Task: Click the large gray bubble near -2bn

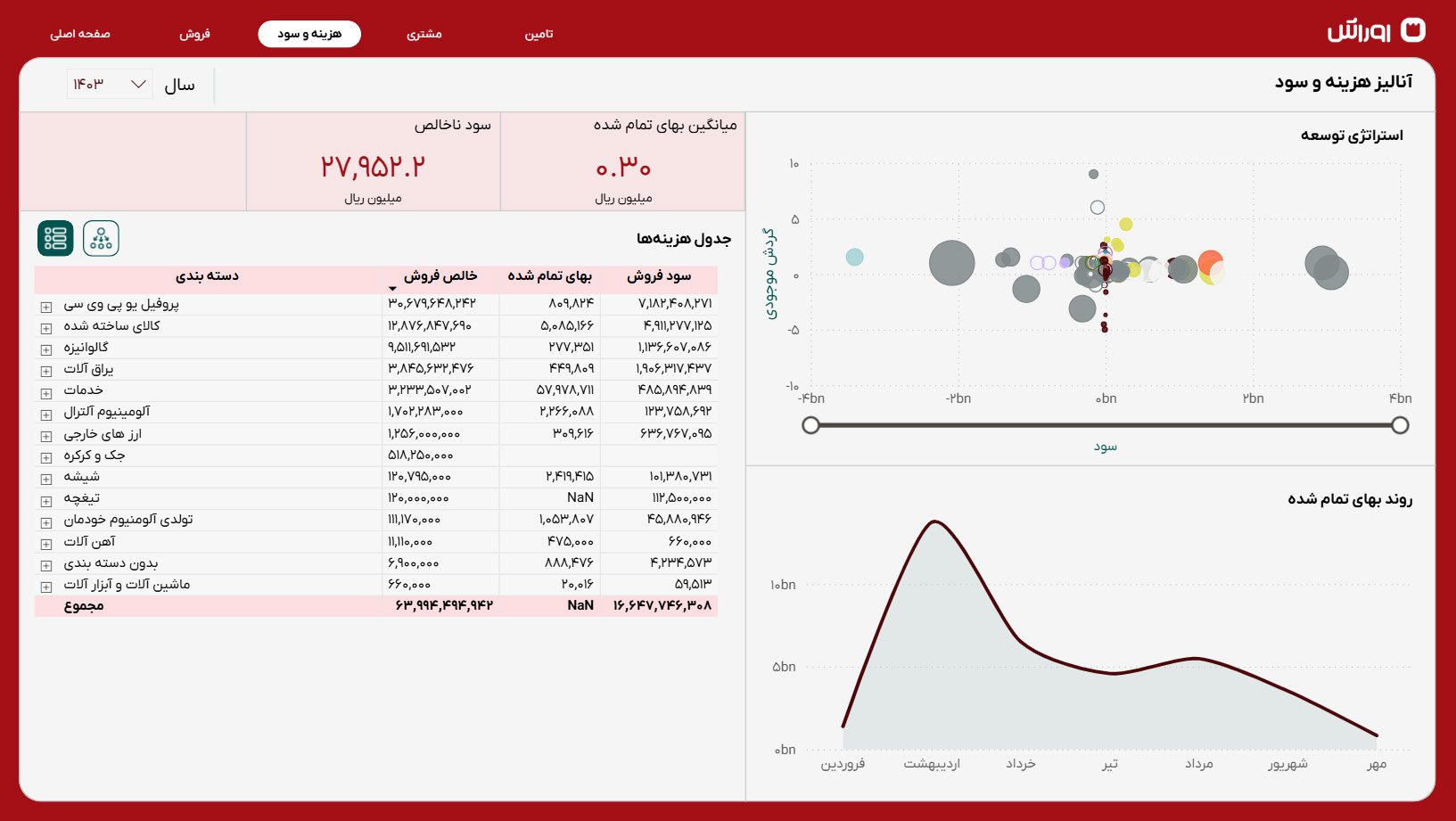Action: coord(951,263)
